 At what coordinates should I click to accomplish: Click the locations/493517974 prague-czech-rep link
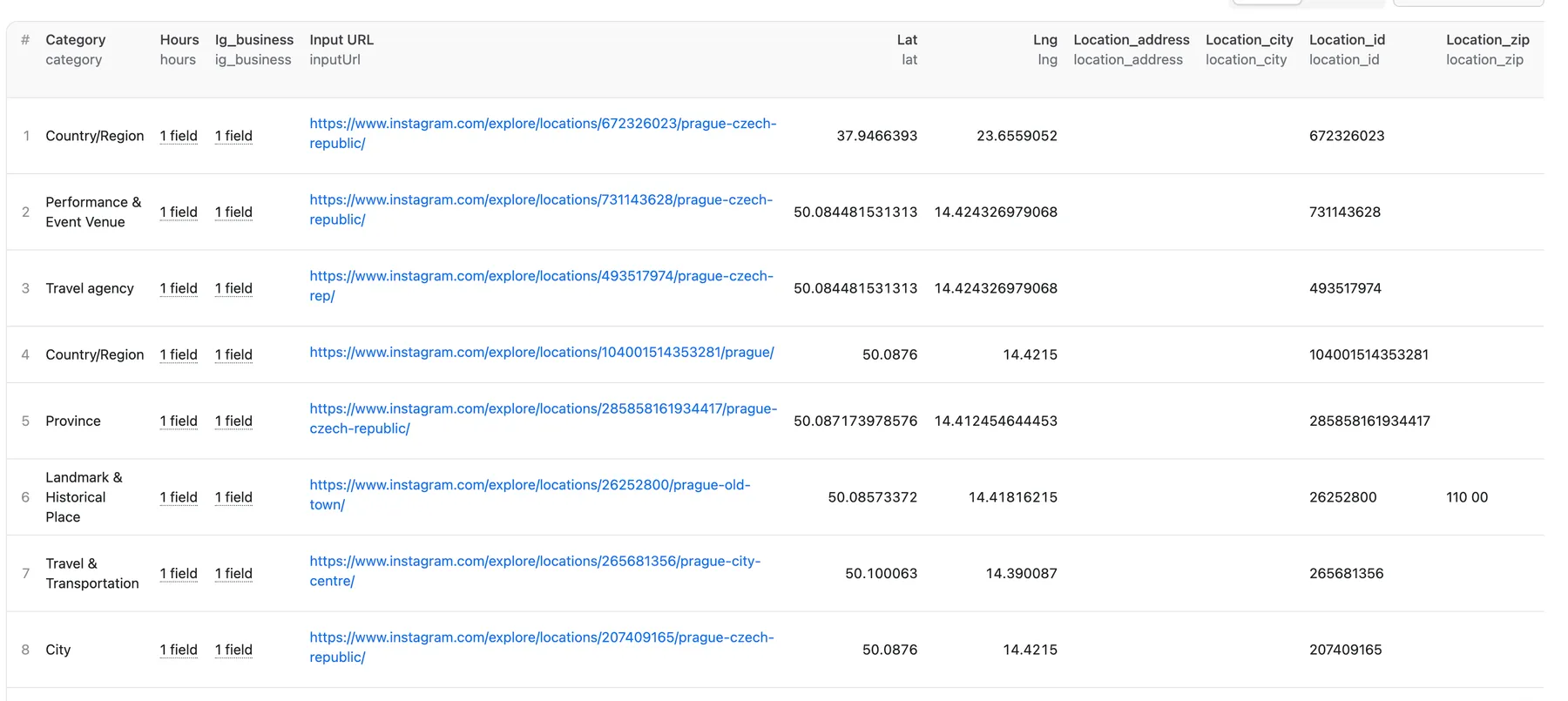pyautogui.click(x=540, y=276)
